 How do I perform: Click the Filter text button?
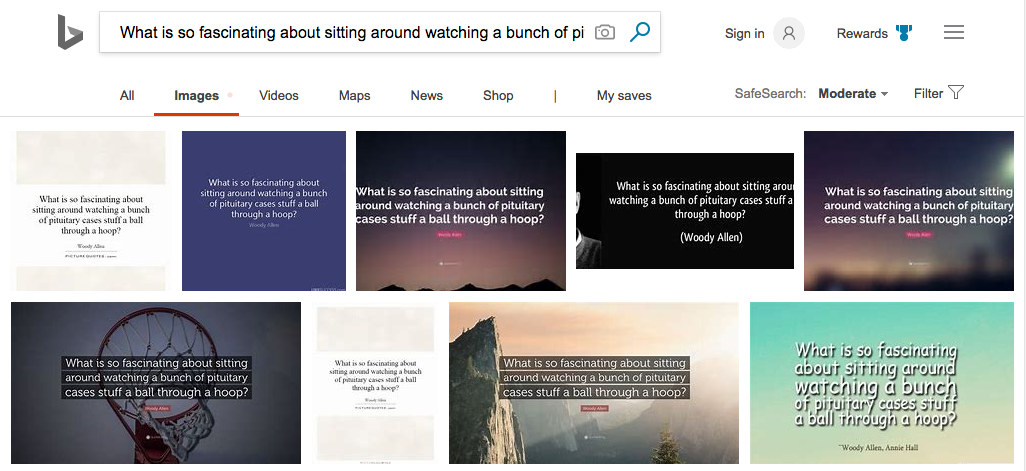click(x=929, y=94)
